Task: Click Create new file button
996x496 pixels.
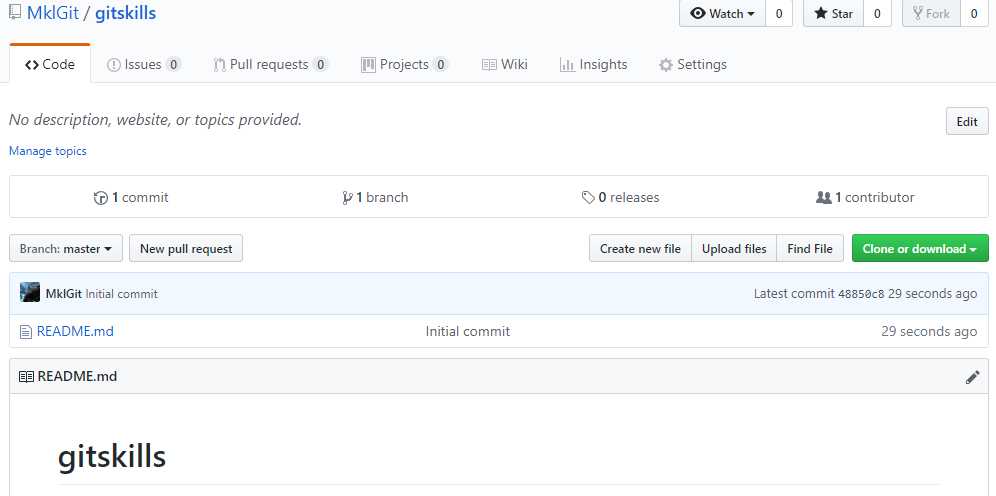Action: coord(640,248)
